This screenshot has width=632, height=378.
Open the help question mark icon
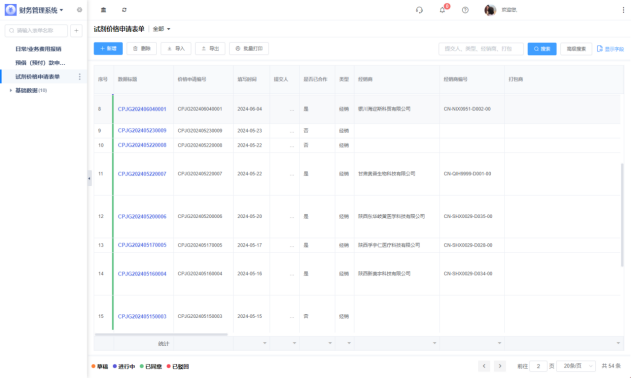(x=465, y=10)
